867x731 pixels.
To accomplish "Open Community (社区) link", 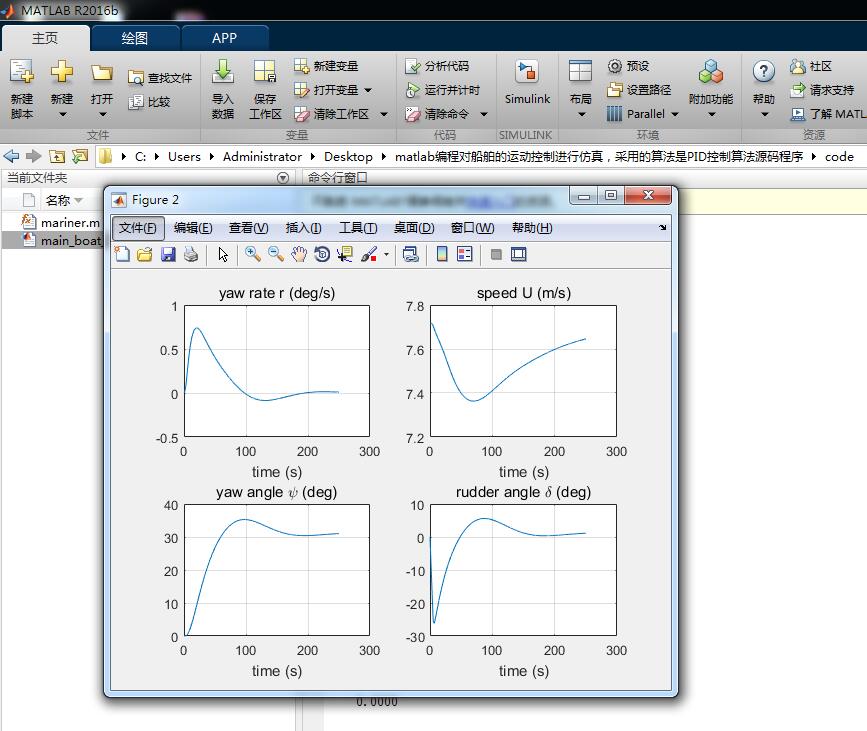I will pyautogui.click(x=811, y=66).
